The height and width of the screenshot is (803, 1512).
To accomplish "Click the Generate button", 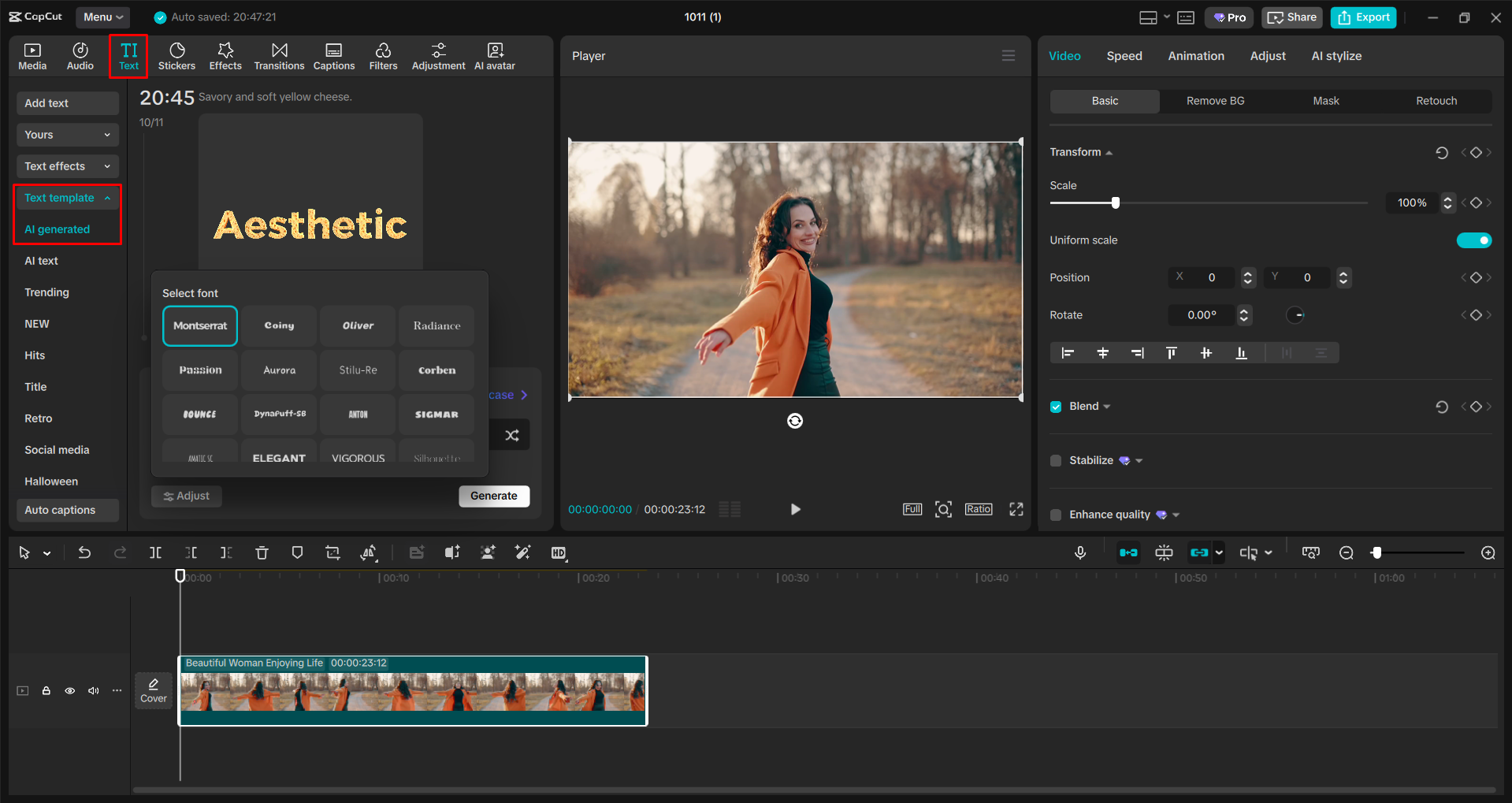I will tap(494, 496).
